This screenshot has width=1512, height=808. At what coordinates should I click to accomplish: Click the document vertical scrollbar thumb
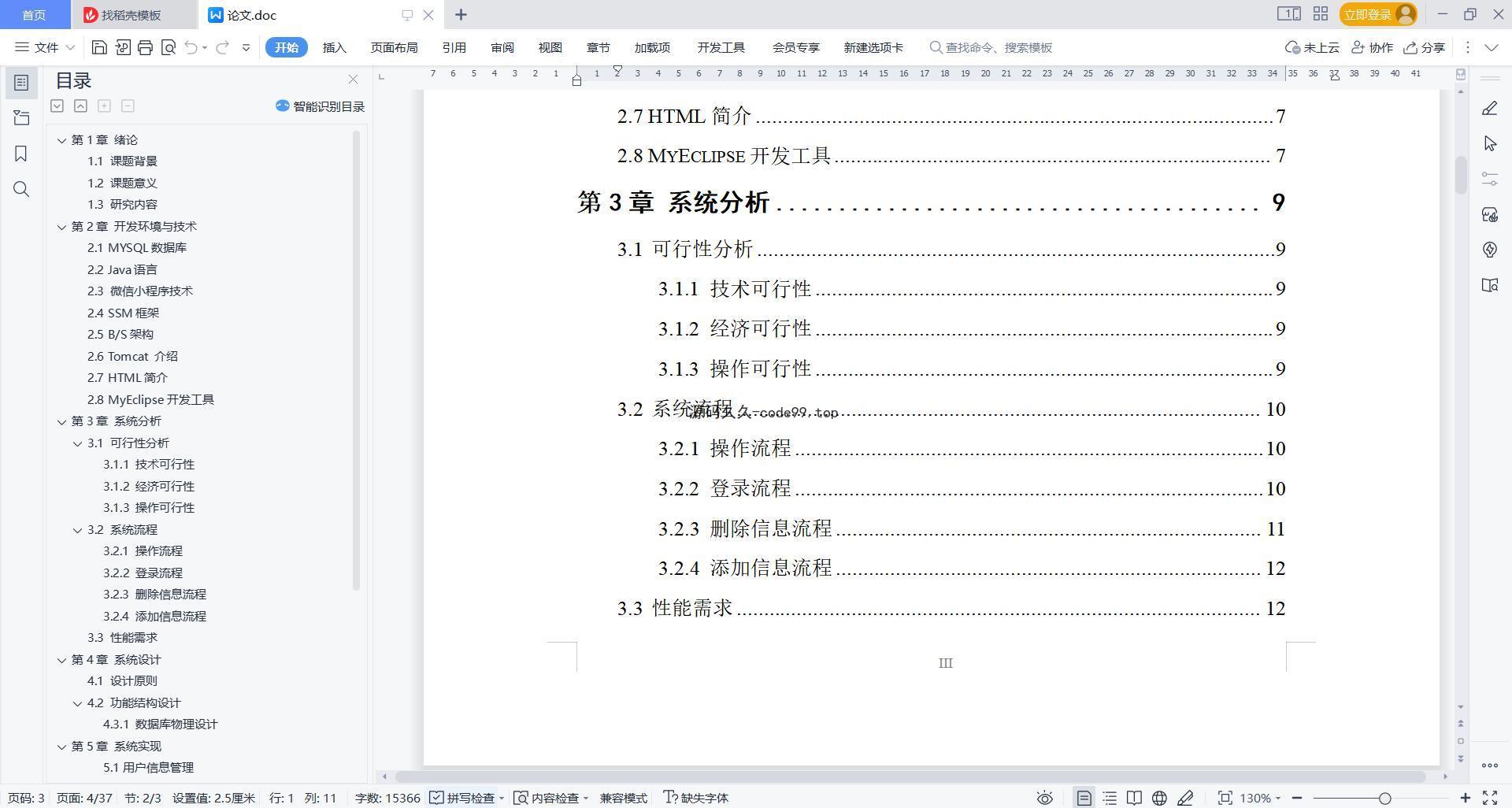click(1461, 175)
